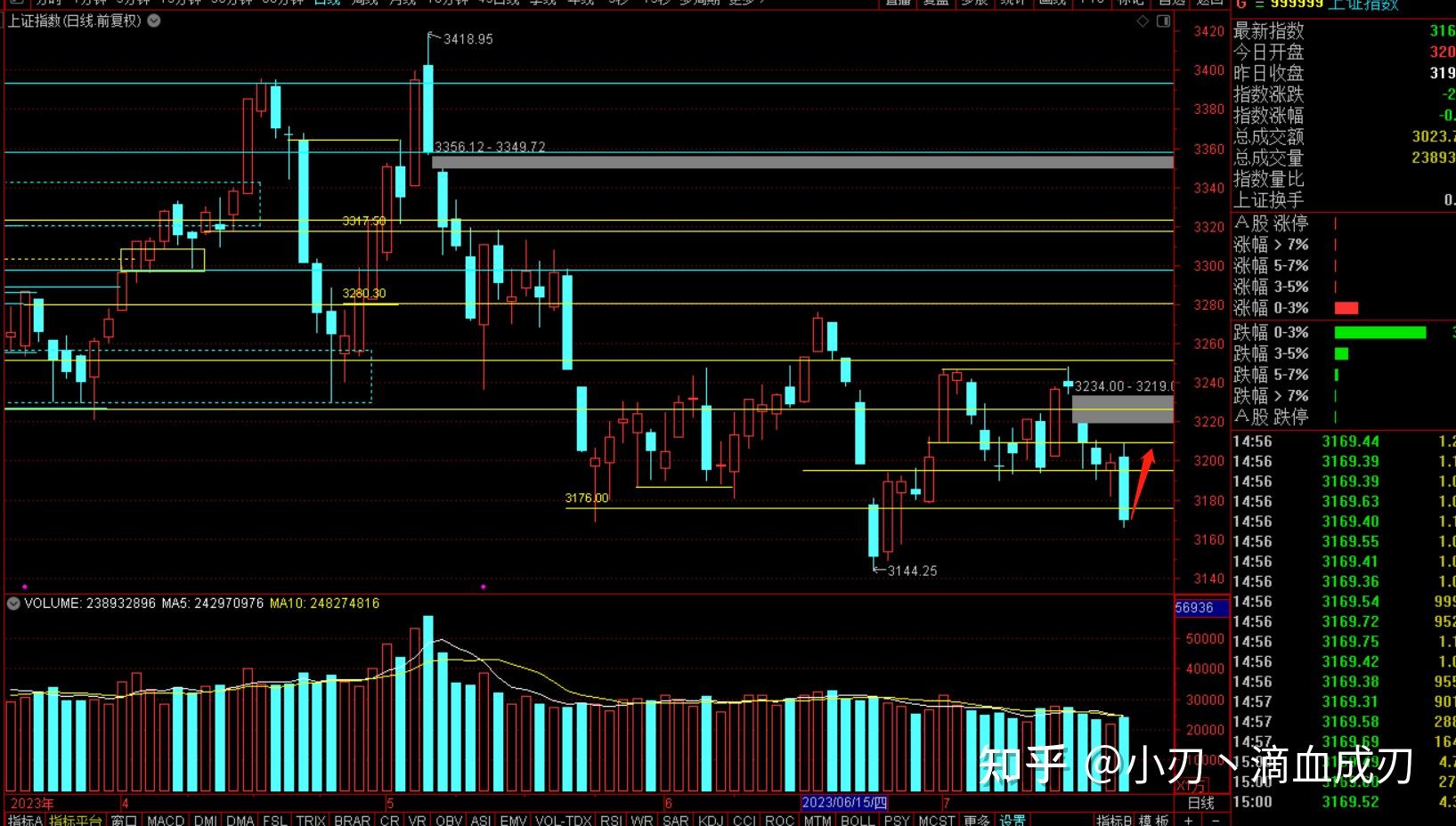Image resolution: width=1456 pixels, height=826 pixels.
Task: Click the 56936 volume axis value box
Action: pos(1200,608)
